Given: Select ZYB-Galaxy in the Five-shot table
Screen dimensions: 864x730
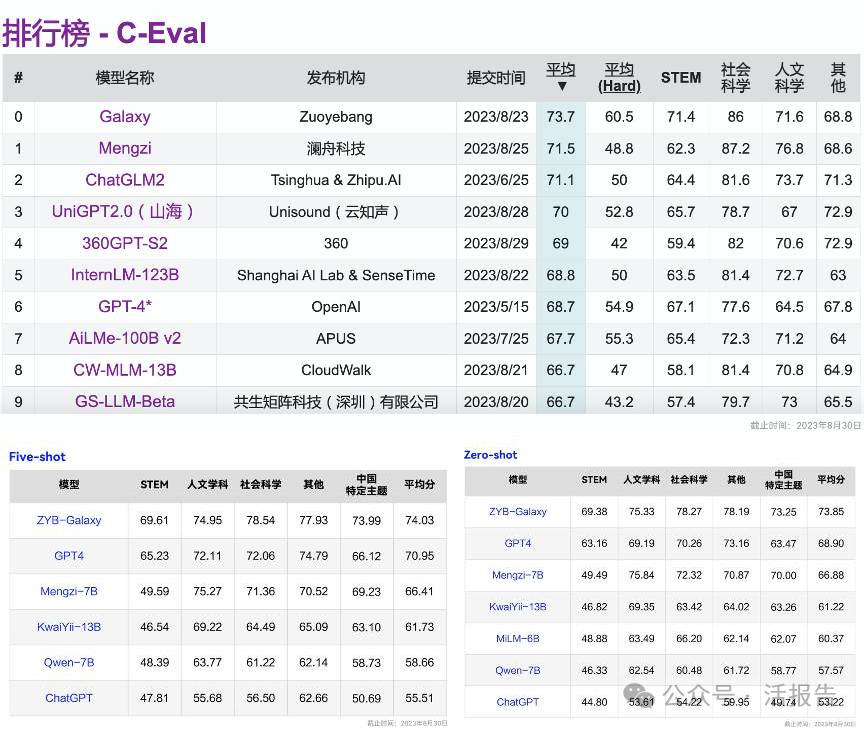Looking at the screenshot, I should coord(68,520).
